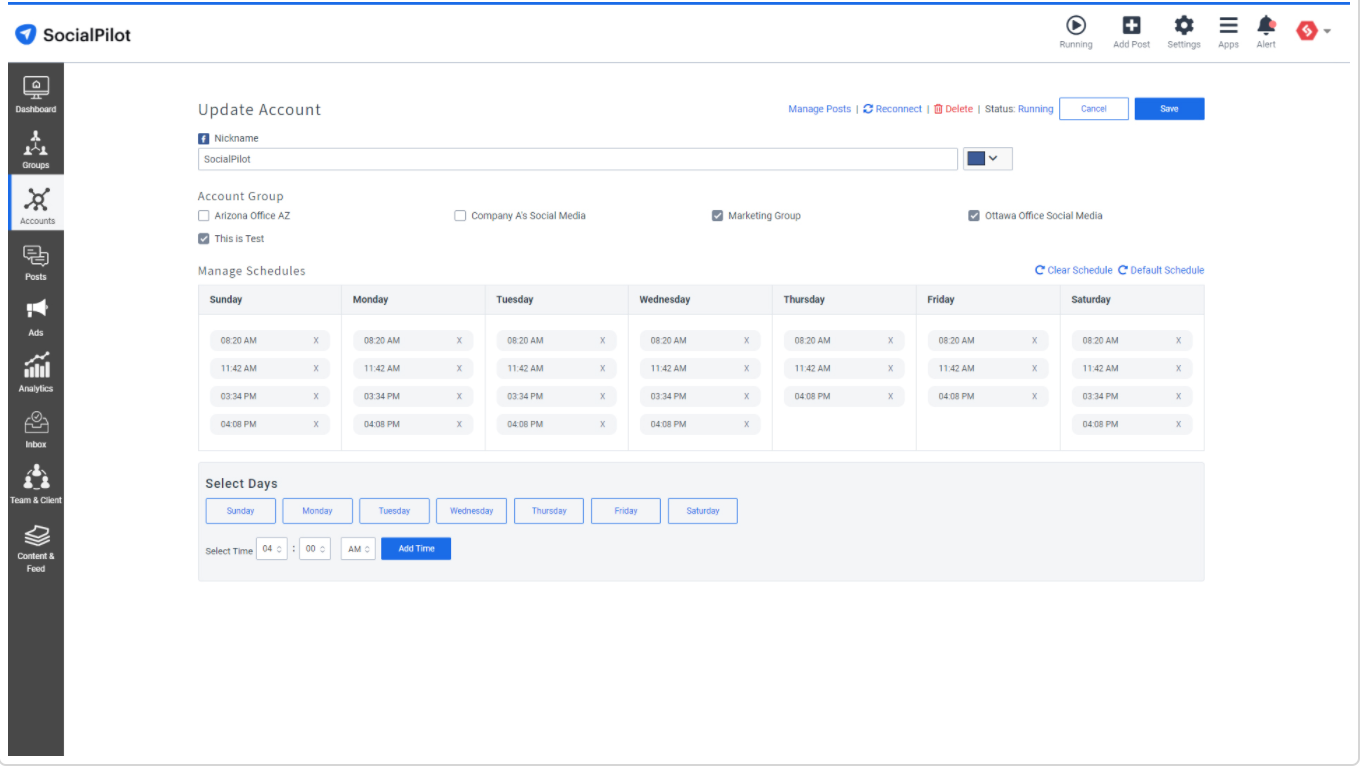Click the Manage Posts link
The width and height of the screenshot is (1360, 768).
819,109
